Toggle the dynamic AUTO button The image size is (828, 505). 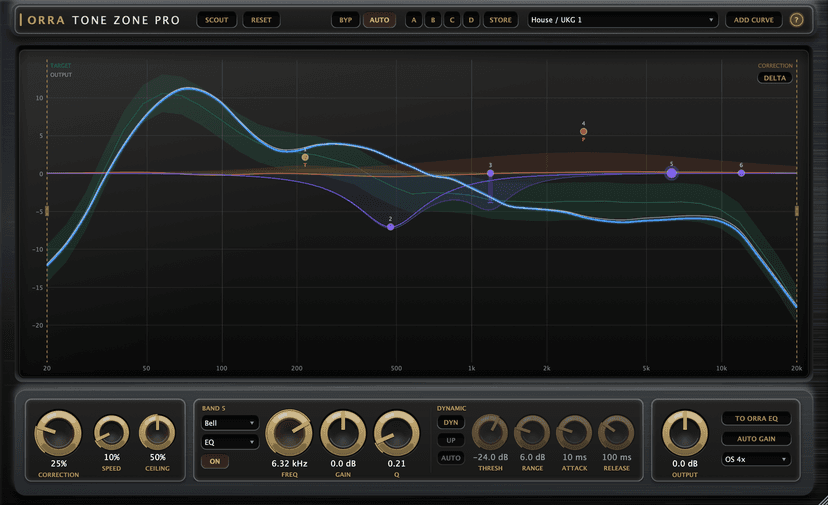[x=451, y=458]
